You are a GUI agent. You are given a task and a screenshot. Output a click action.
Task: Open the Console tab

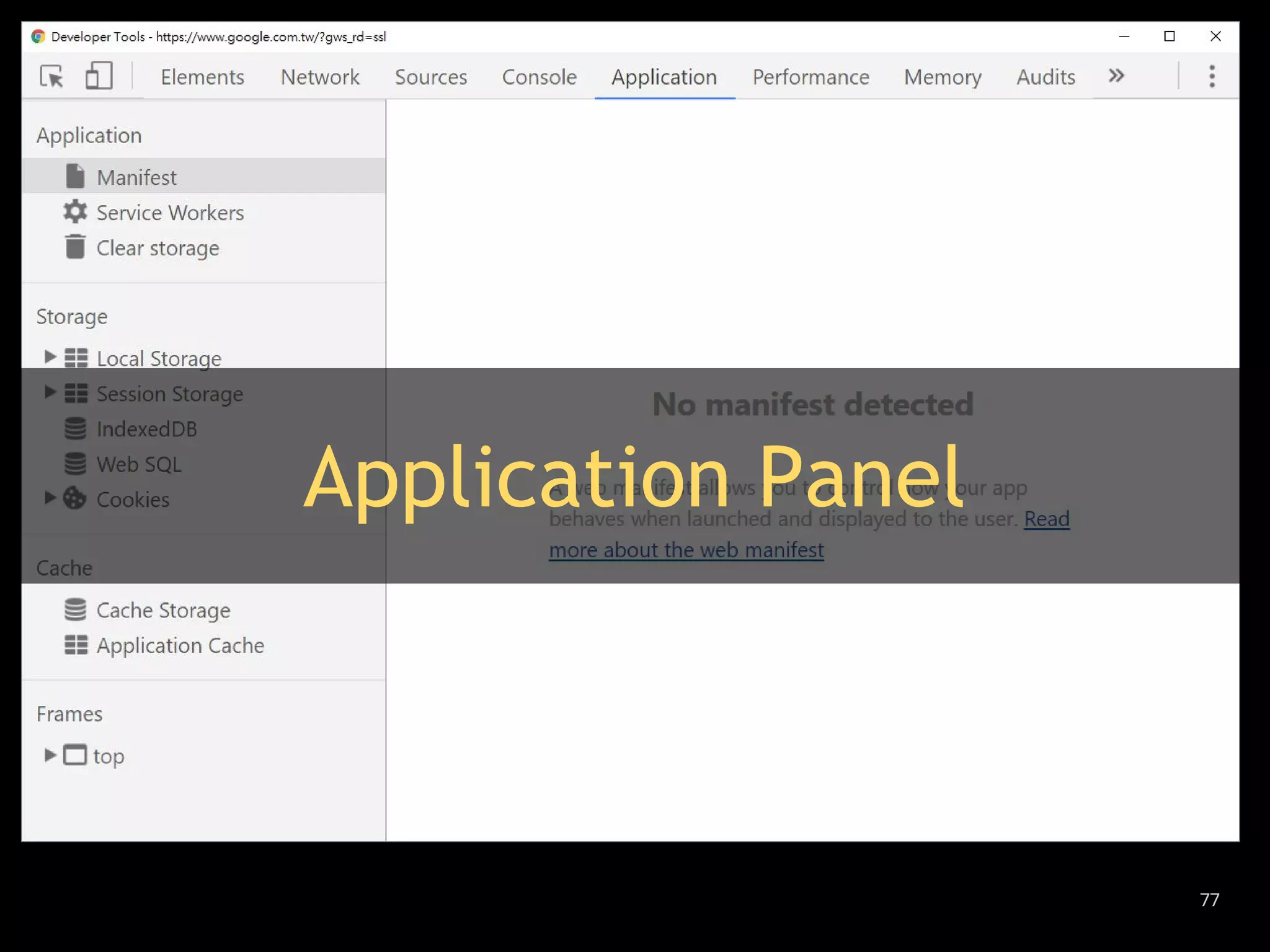tap(538, 77)
